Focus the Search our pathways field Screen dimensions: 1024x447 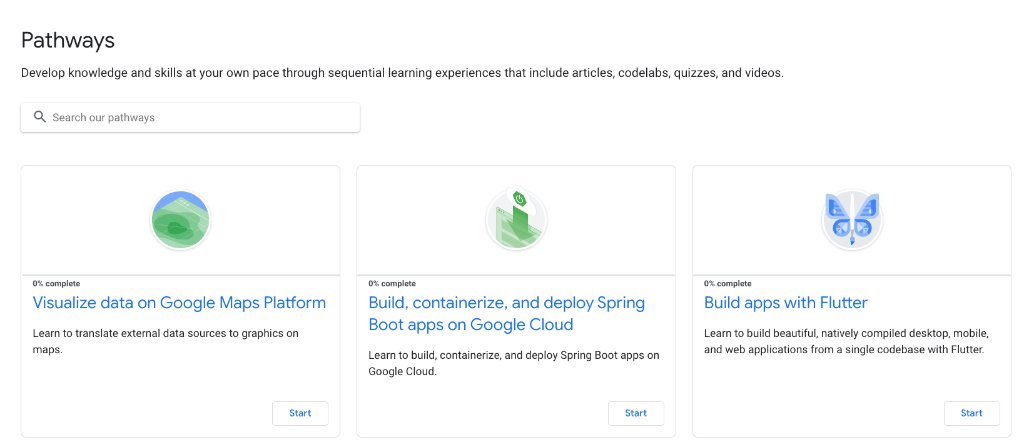click(200, 117)
